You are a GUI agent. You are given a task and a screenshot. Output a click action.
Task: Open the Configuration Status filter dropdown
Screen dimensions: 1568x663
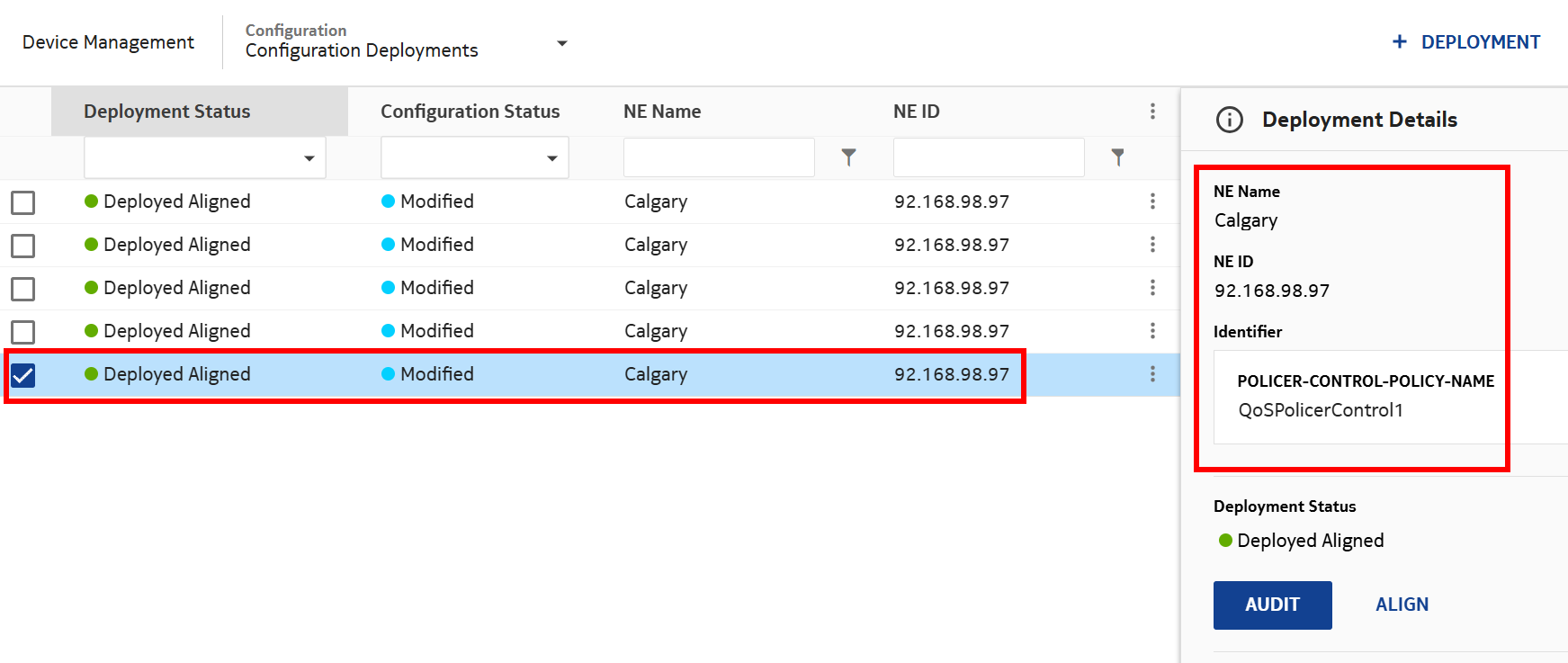pos(474,158)
